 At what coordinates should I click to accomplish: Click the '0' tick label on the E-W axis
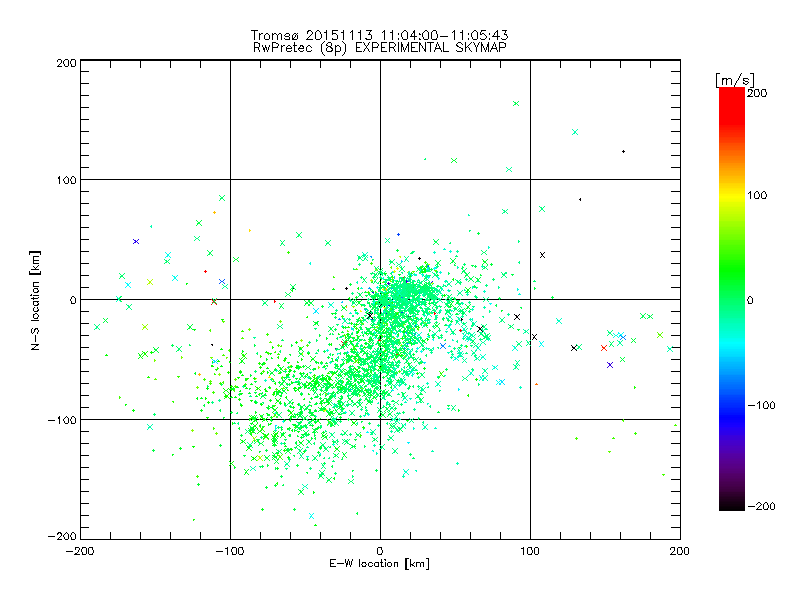[x=380, y=551]
